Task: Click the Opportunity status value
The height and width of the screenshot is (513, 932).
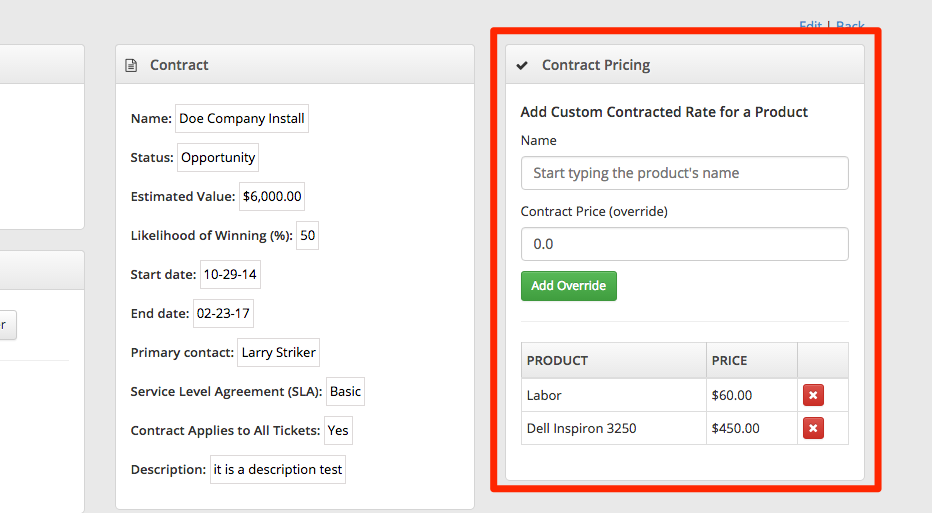Action: point(218,158)
